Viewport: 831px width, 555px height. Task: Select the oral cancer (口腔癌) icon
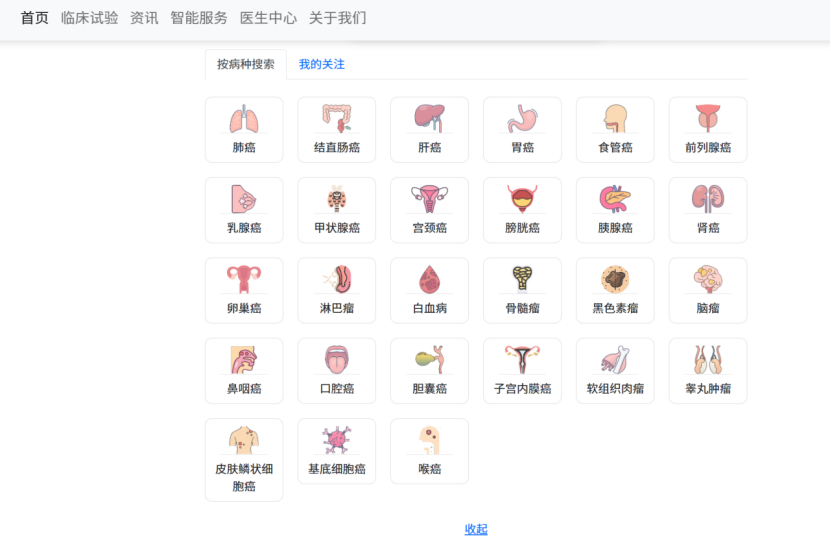[x=337, y=359]
